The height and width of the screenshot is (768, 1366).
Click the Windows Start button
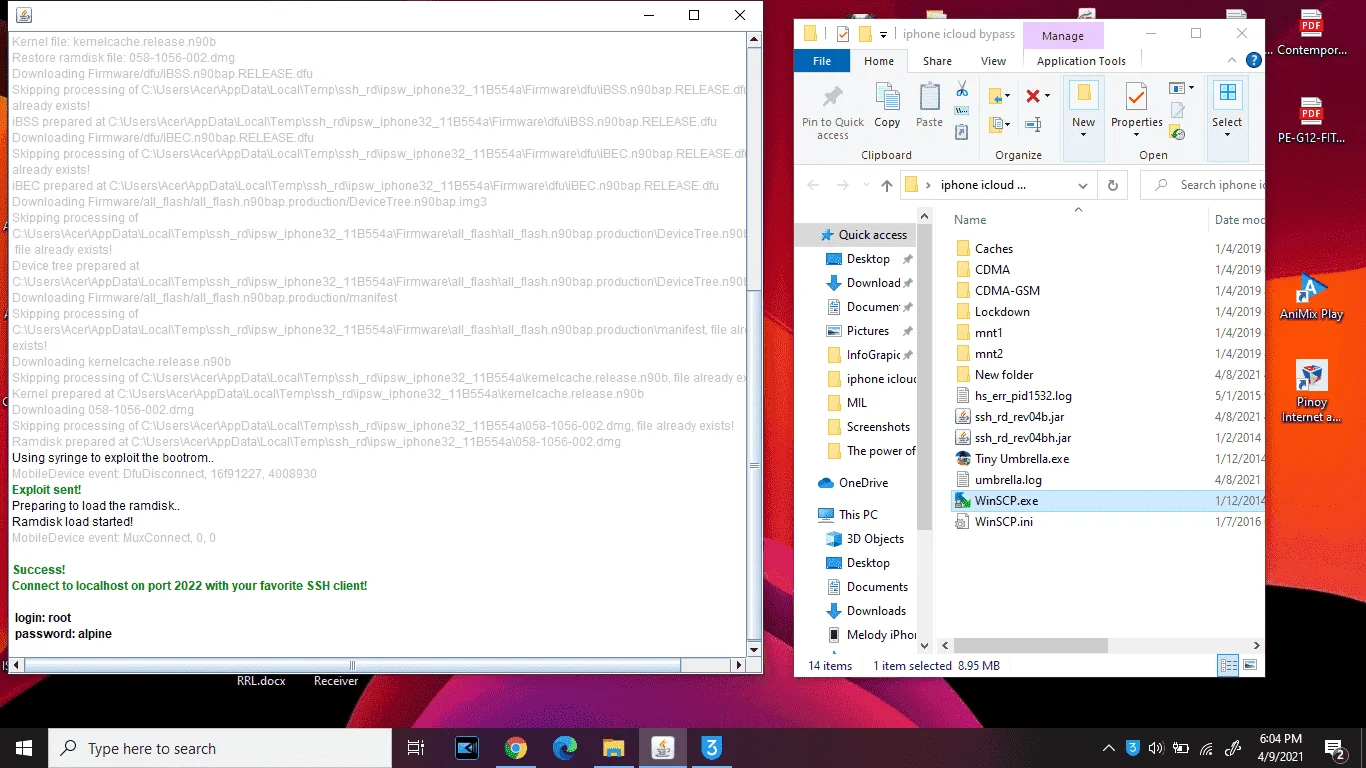[x=24, y=748]
